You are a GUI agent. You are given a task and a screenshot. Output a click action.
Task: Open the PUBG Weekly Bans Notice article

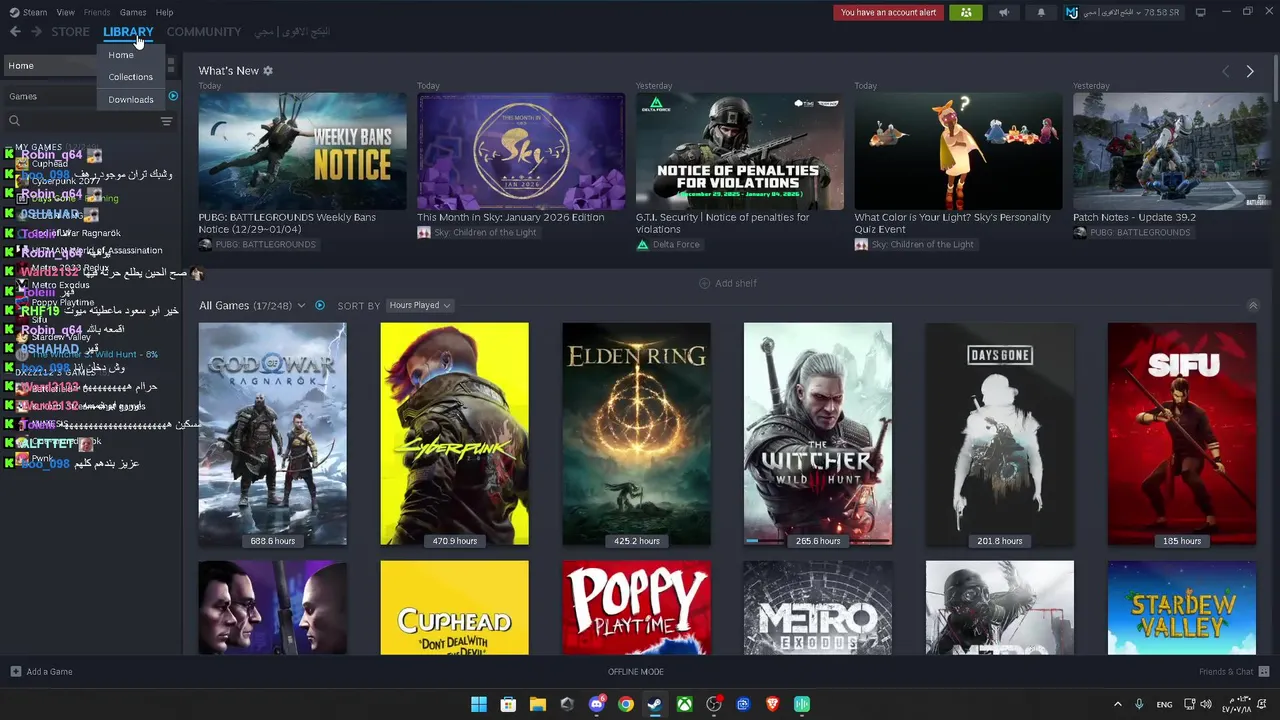(x=302, y=152)
